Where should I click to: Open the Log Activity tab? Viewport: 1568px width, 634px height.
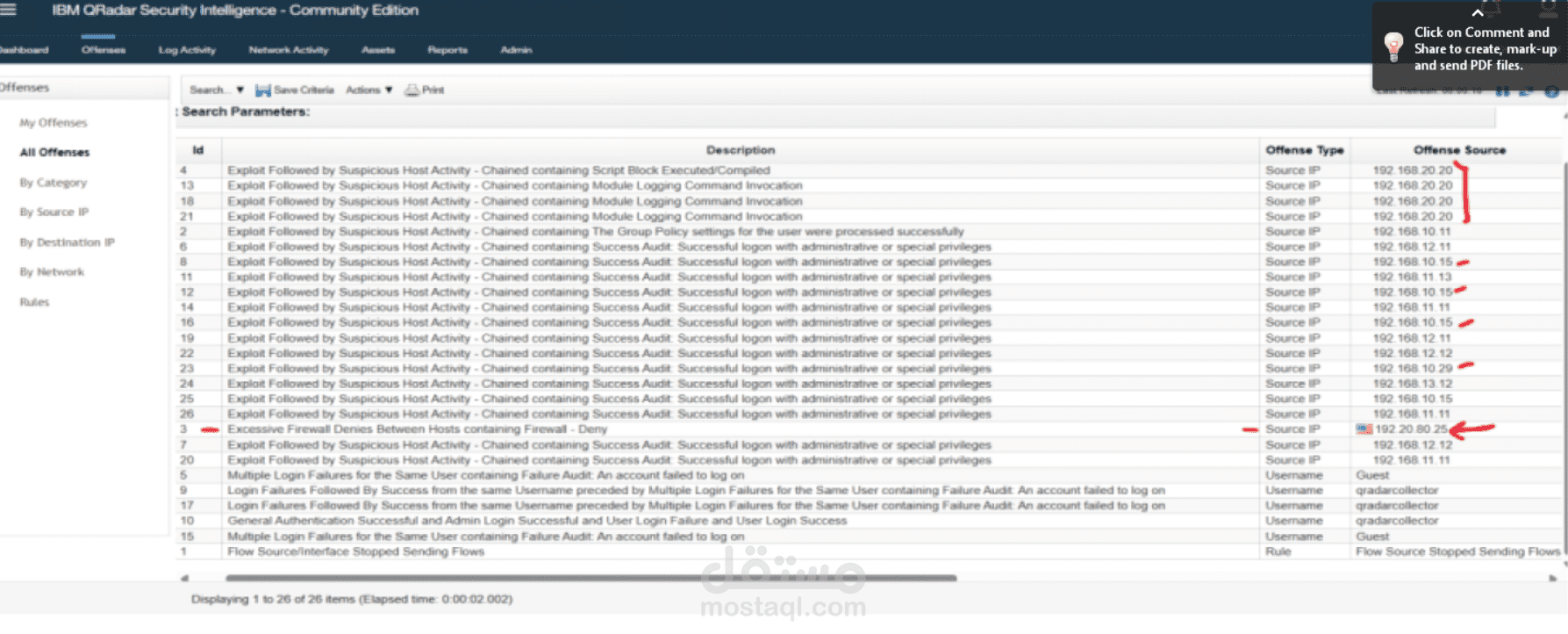tap(187, 50)
